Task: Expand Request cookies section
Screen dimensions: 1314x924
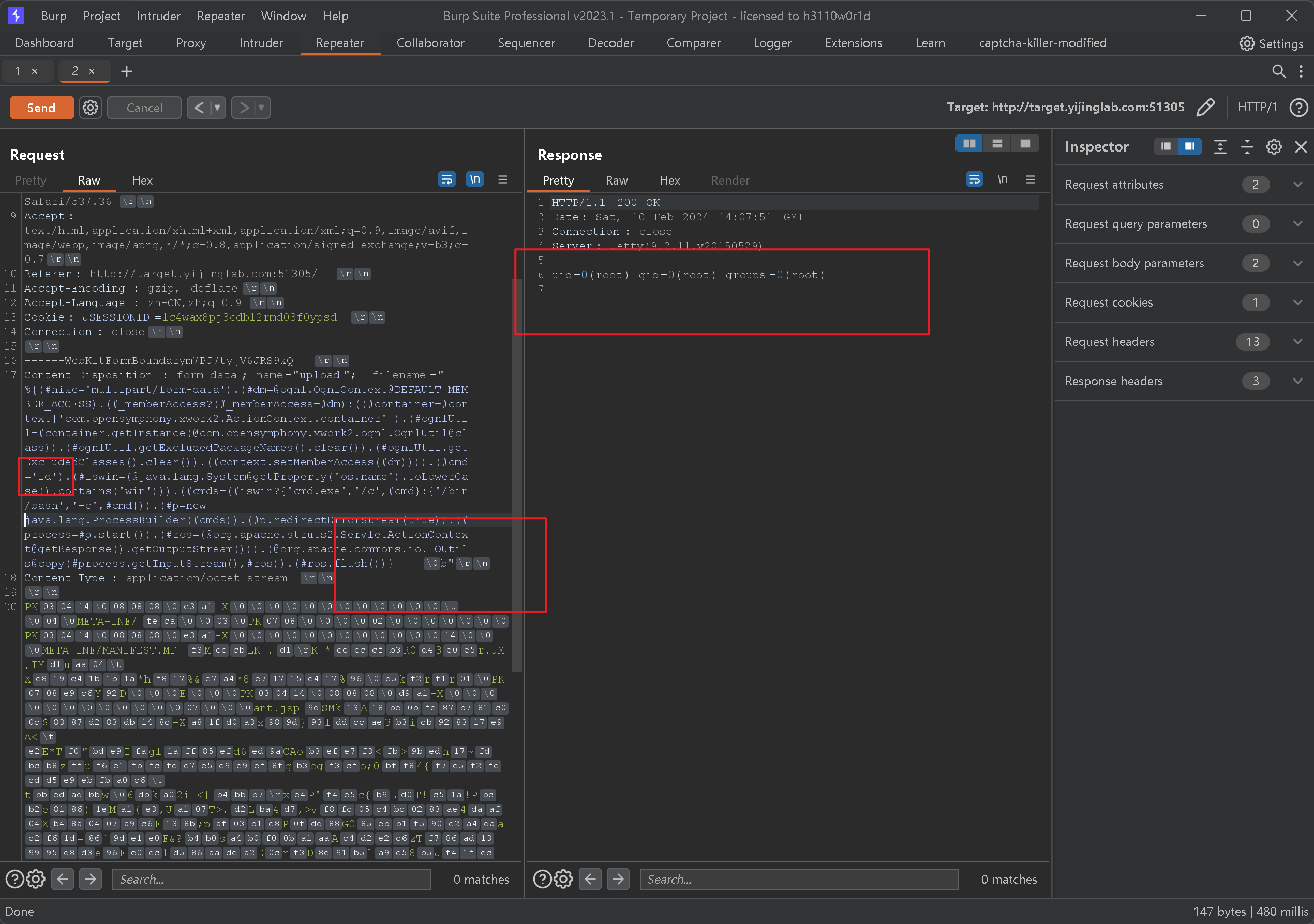Action: [1297, 302]
